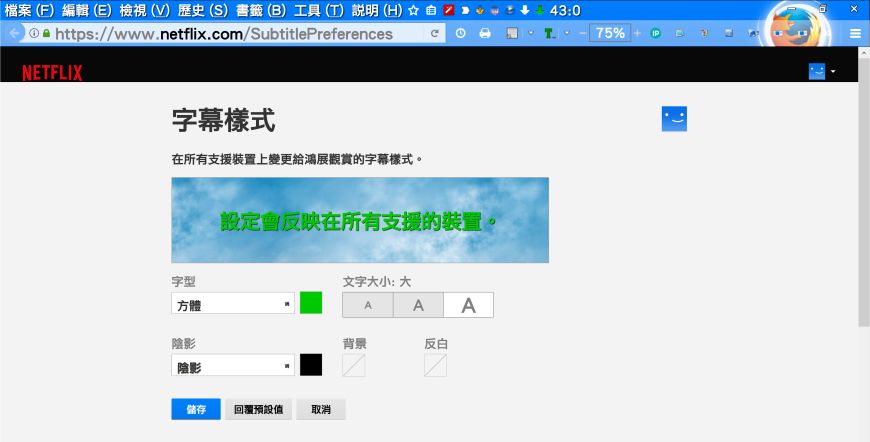Image resolution: width=870 pixels, height=442 pixels.
Task: Open the Firefox hamburger menu
Action: point(856,33)
